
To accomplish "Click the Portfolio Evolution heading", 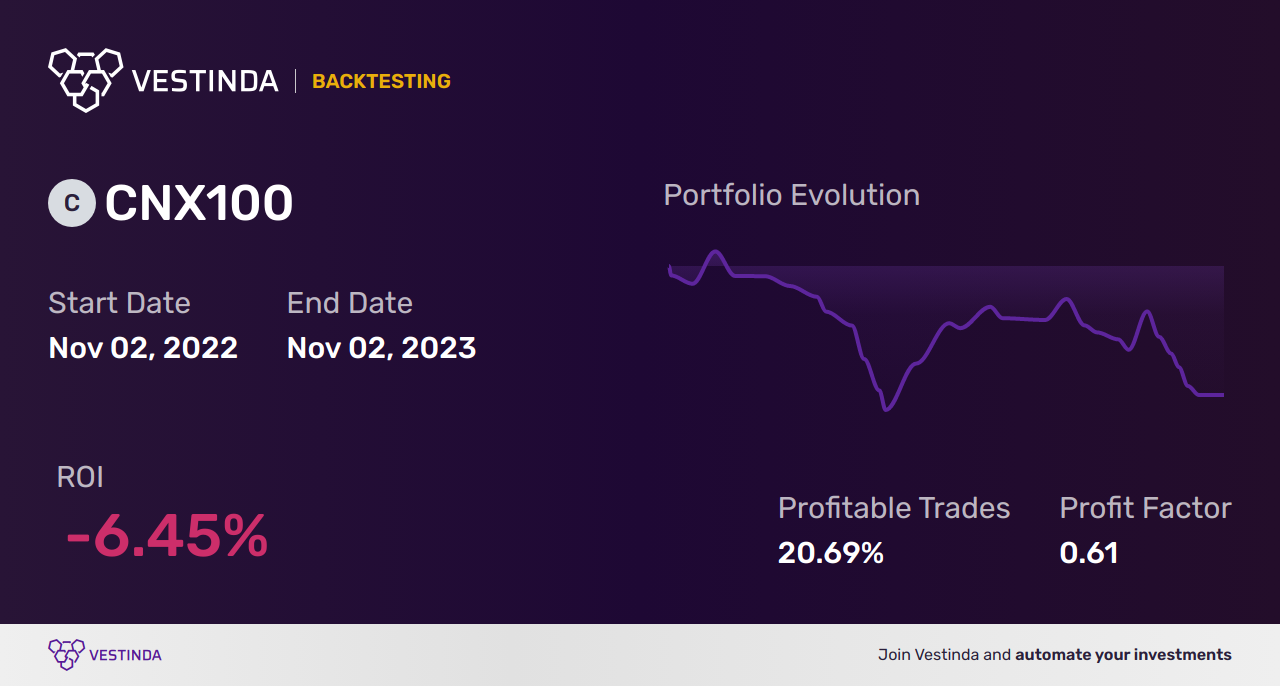I will coord(791,195).
